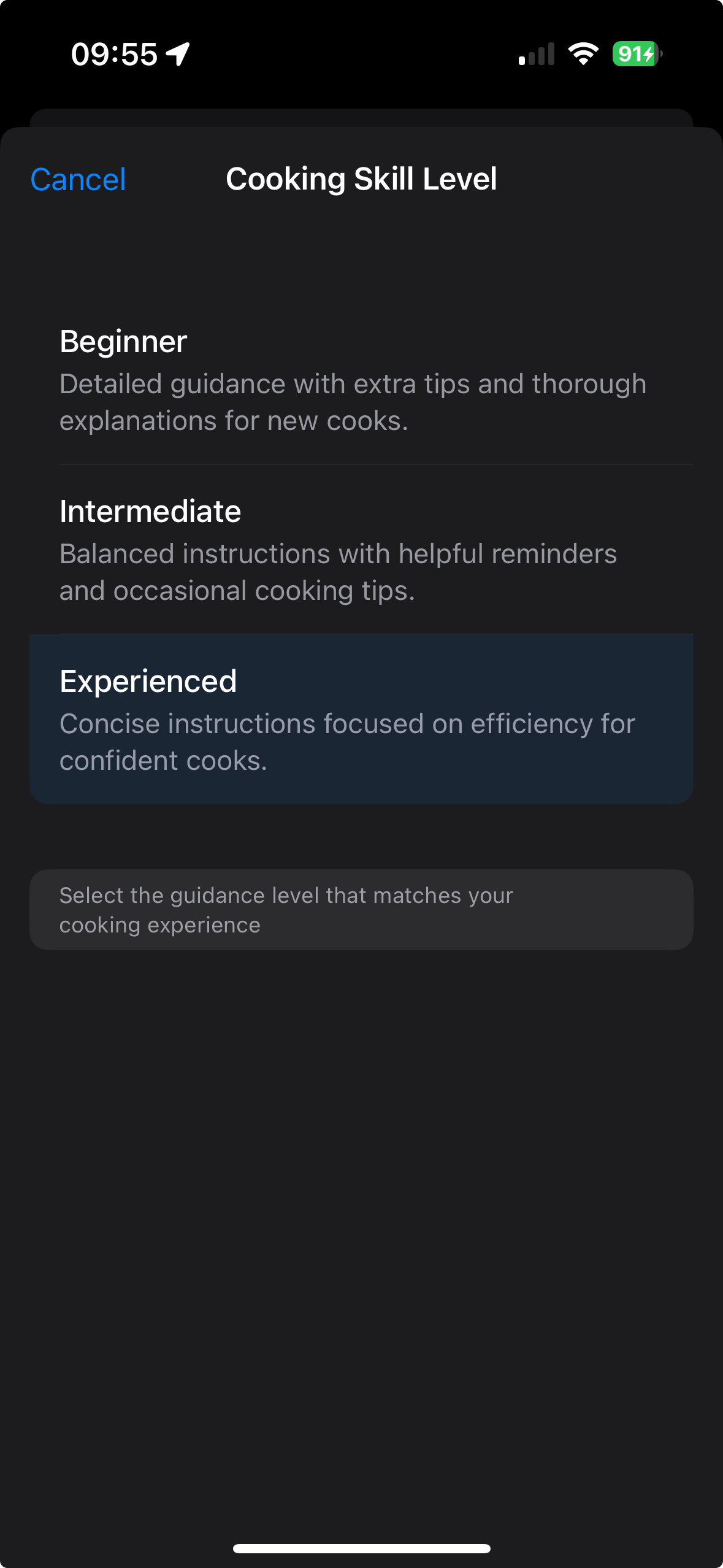Screen dimensions: 723x1568
Task: Select the Experienced skill level
Action: pyautogui.click(x=361, y=719)
